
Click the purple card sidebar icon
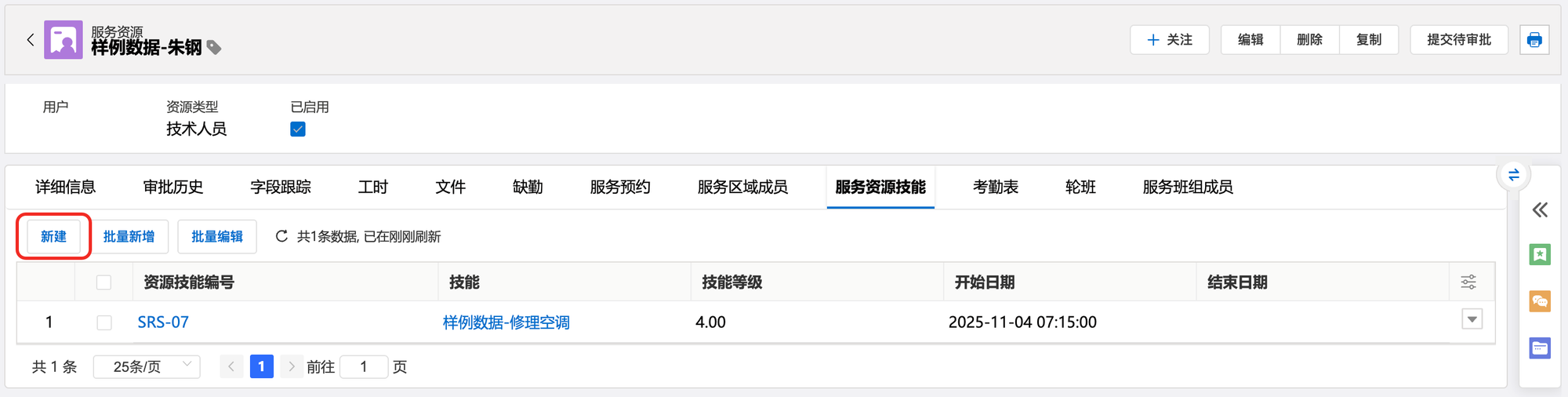click(1540, 348)
